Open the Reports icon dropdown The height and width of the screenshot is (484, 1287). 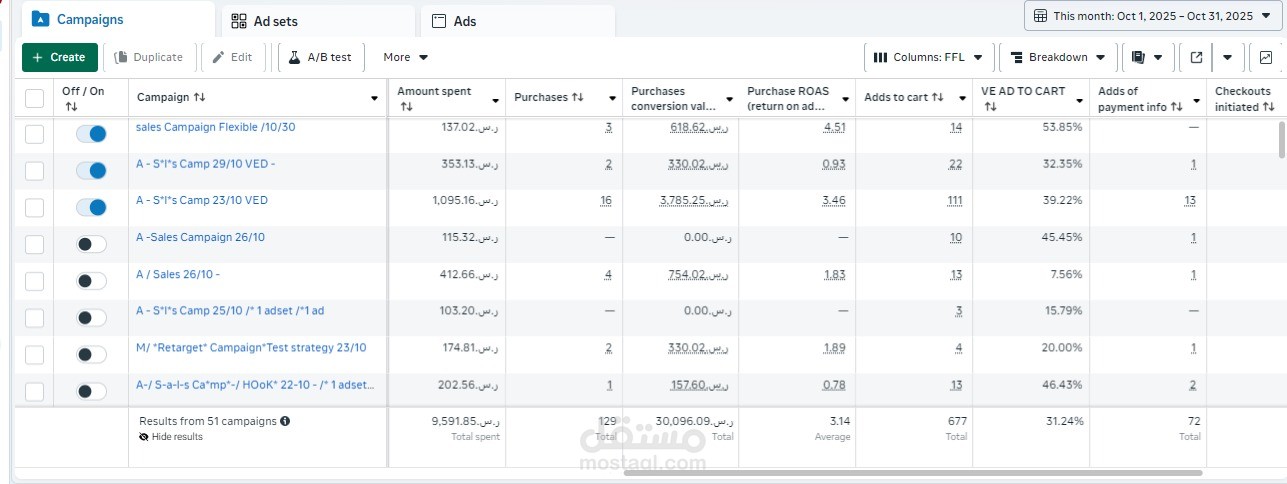point(1147,57)
